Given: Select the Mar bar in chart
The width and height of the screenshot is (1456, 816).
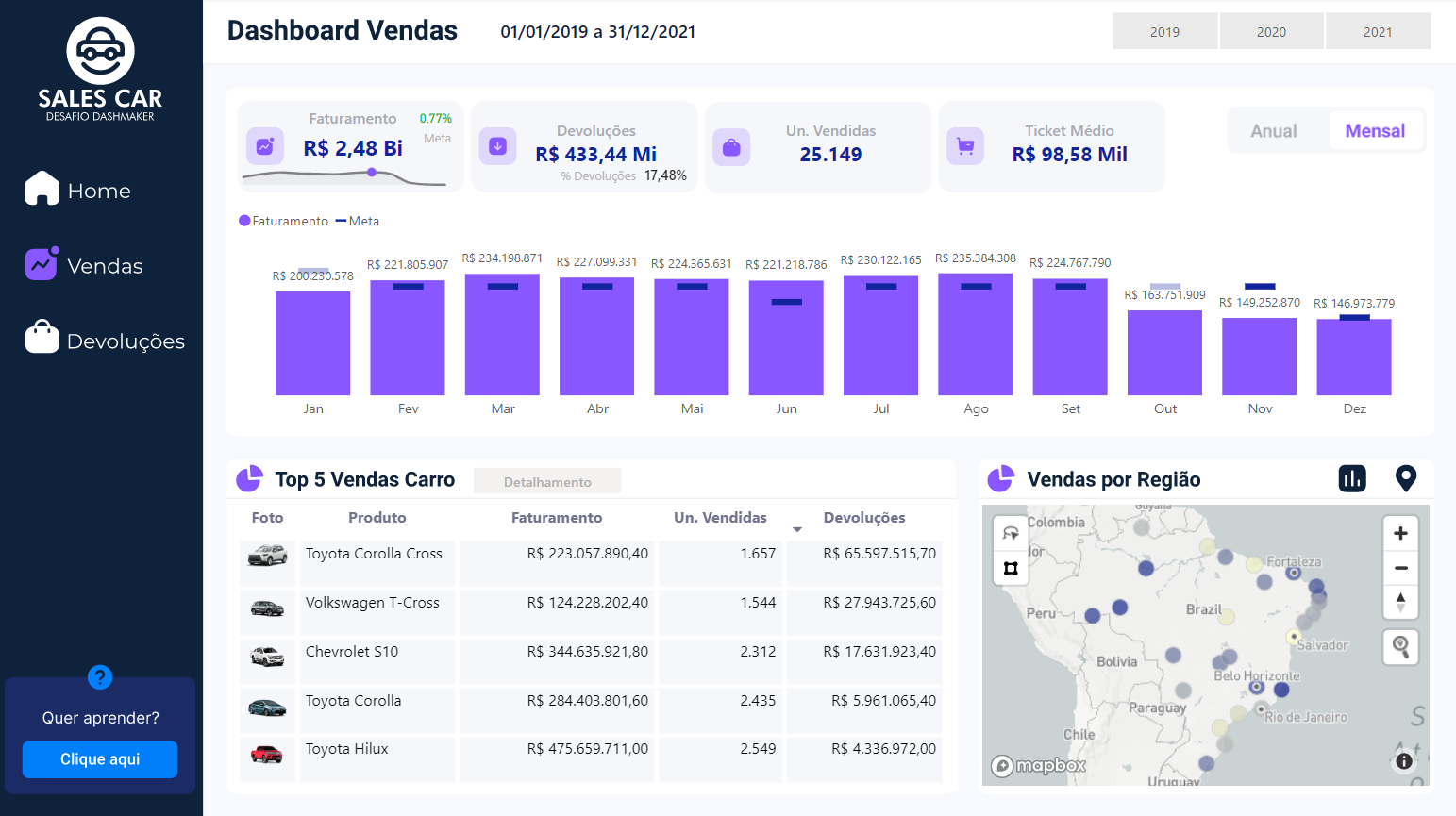Looking at the screenshot, I should coord(502,335).
